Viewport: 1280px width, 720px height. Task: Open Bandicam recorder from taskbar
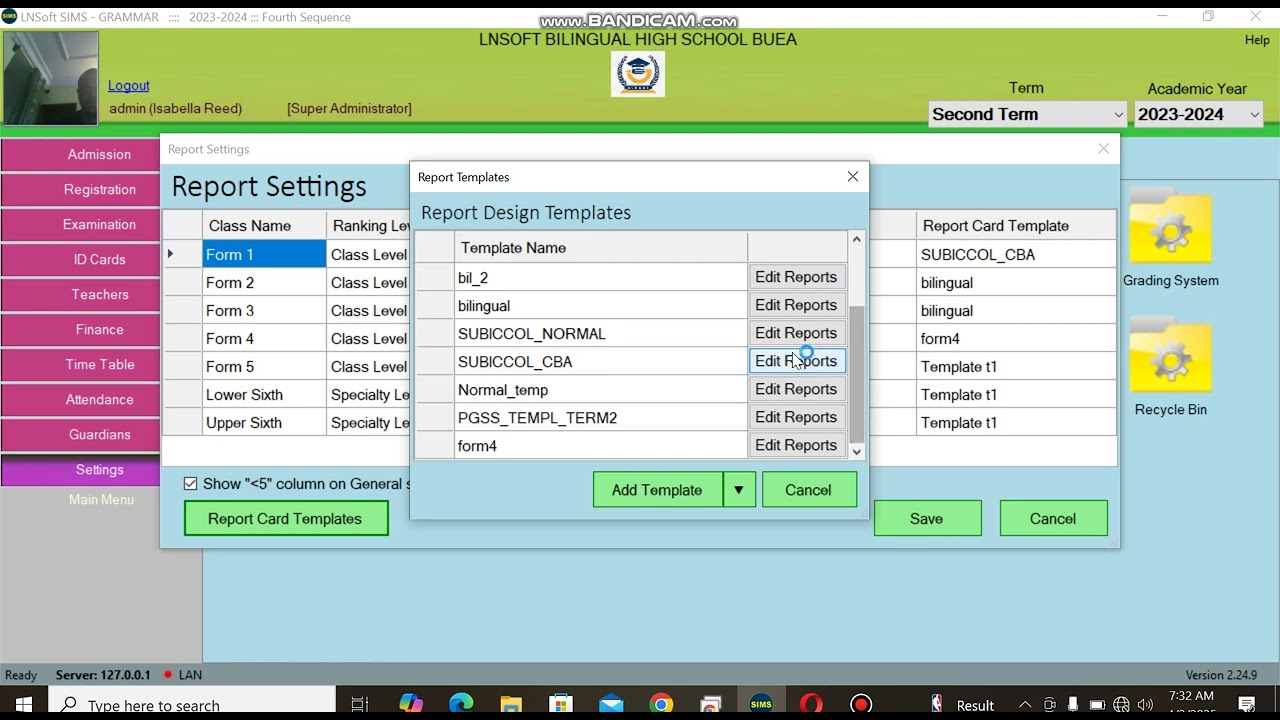coord(861,704)
